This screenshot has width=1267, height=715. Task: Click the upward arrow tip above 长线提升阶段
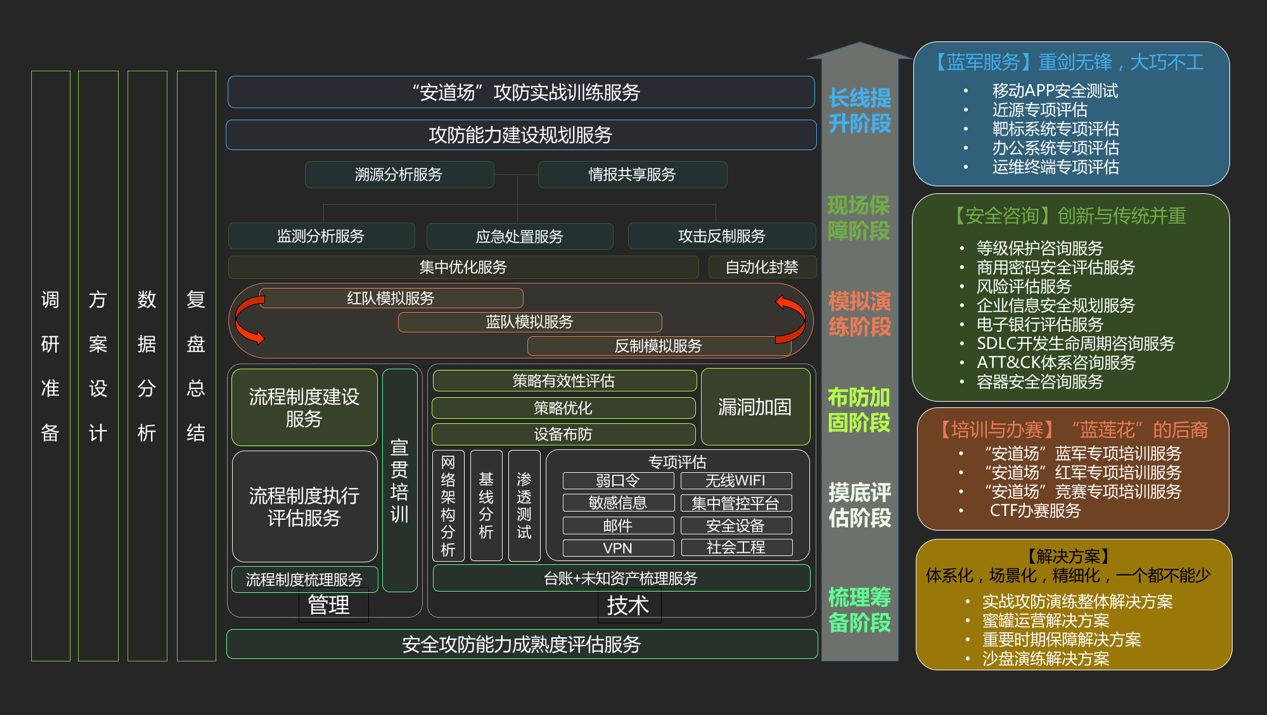click(859, 50)
